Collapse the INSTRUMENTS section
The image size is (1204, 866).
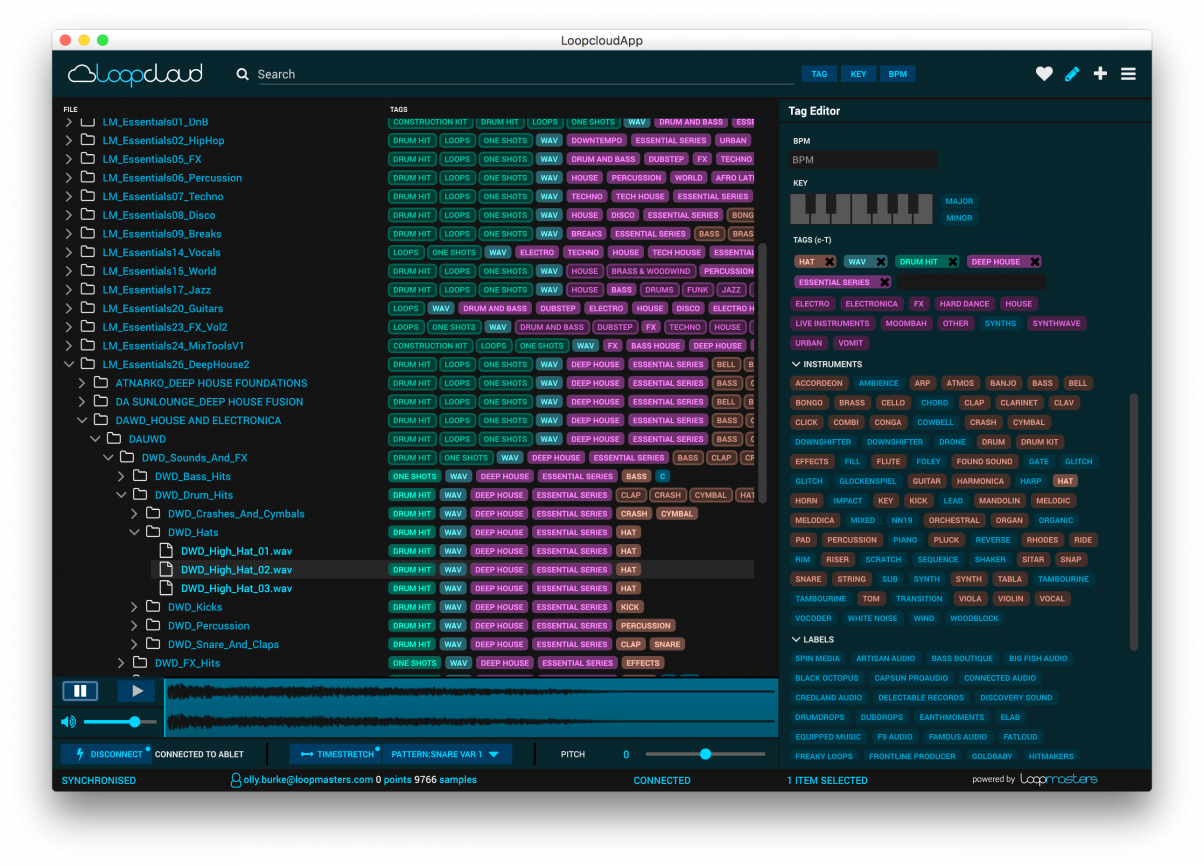click(x=796, y=364)
